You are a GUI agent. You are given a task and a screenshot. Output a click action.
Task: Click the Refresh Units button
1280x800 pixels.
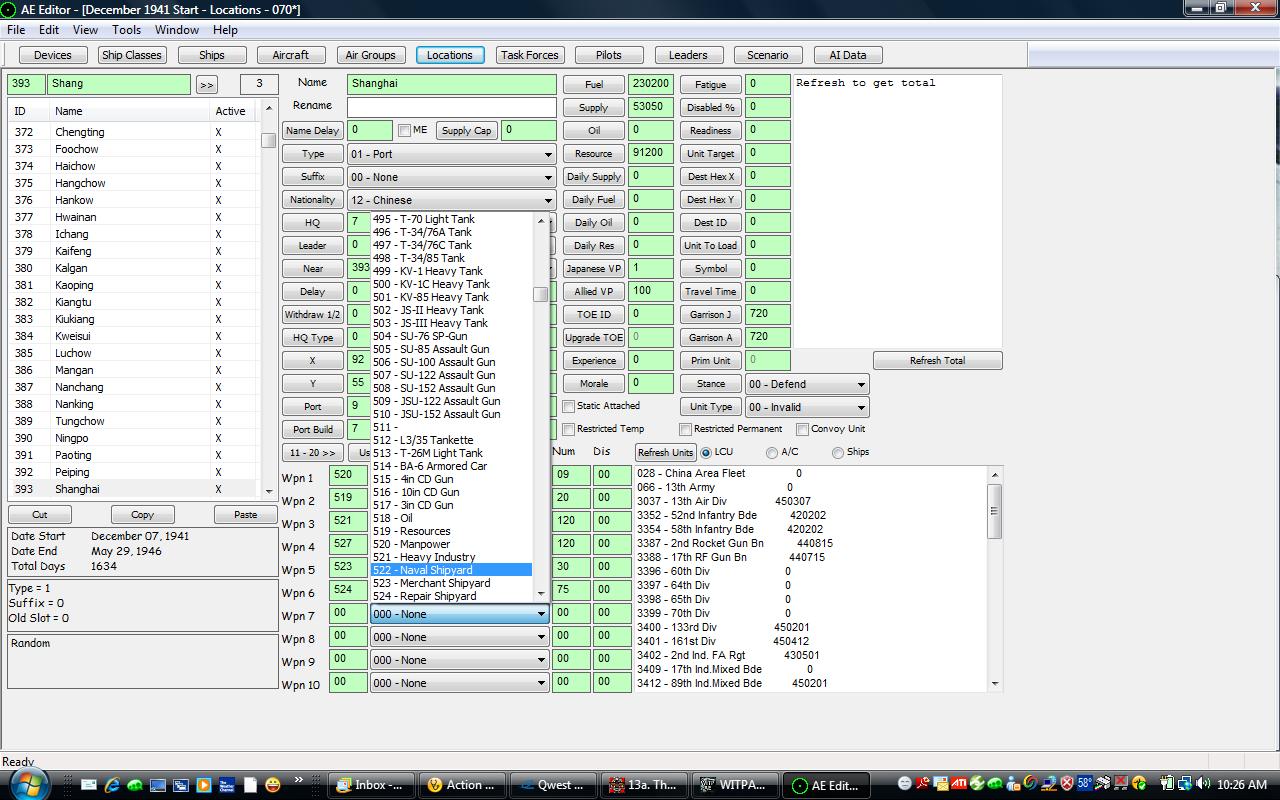665,453
